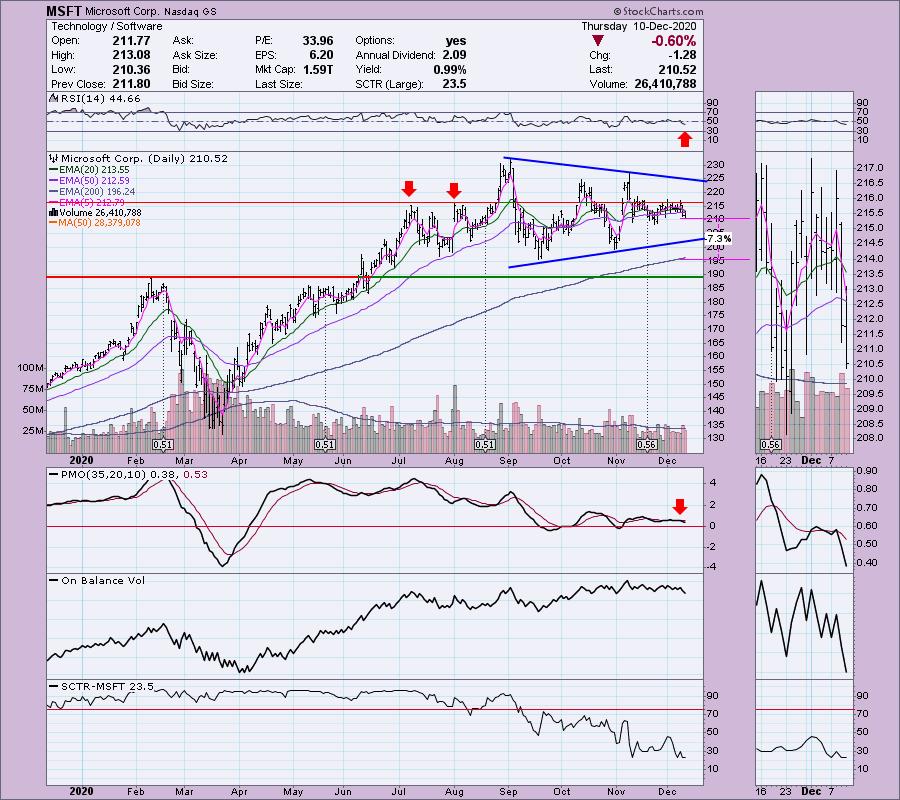Select the 195 price axis label
The width and height of the screenshot is (900, 800).
pyautogui.click(x=716, y=261)
